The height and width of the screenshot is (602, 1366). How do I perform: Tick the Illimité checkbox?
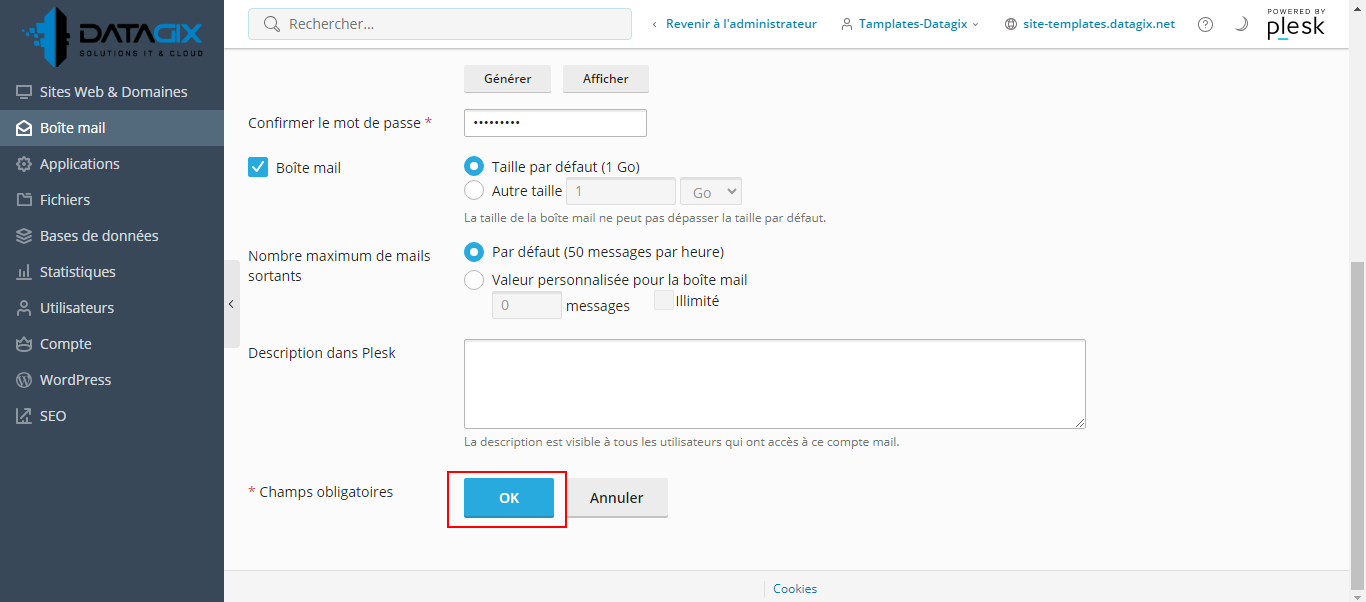point(663,300)
